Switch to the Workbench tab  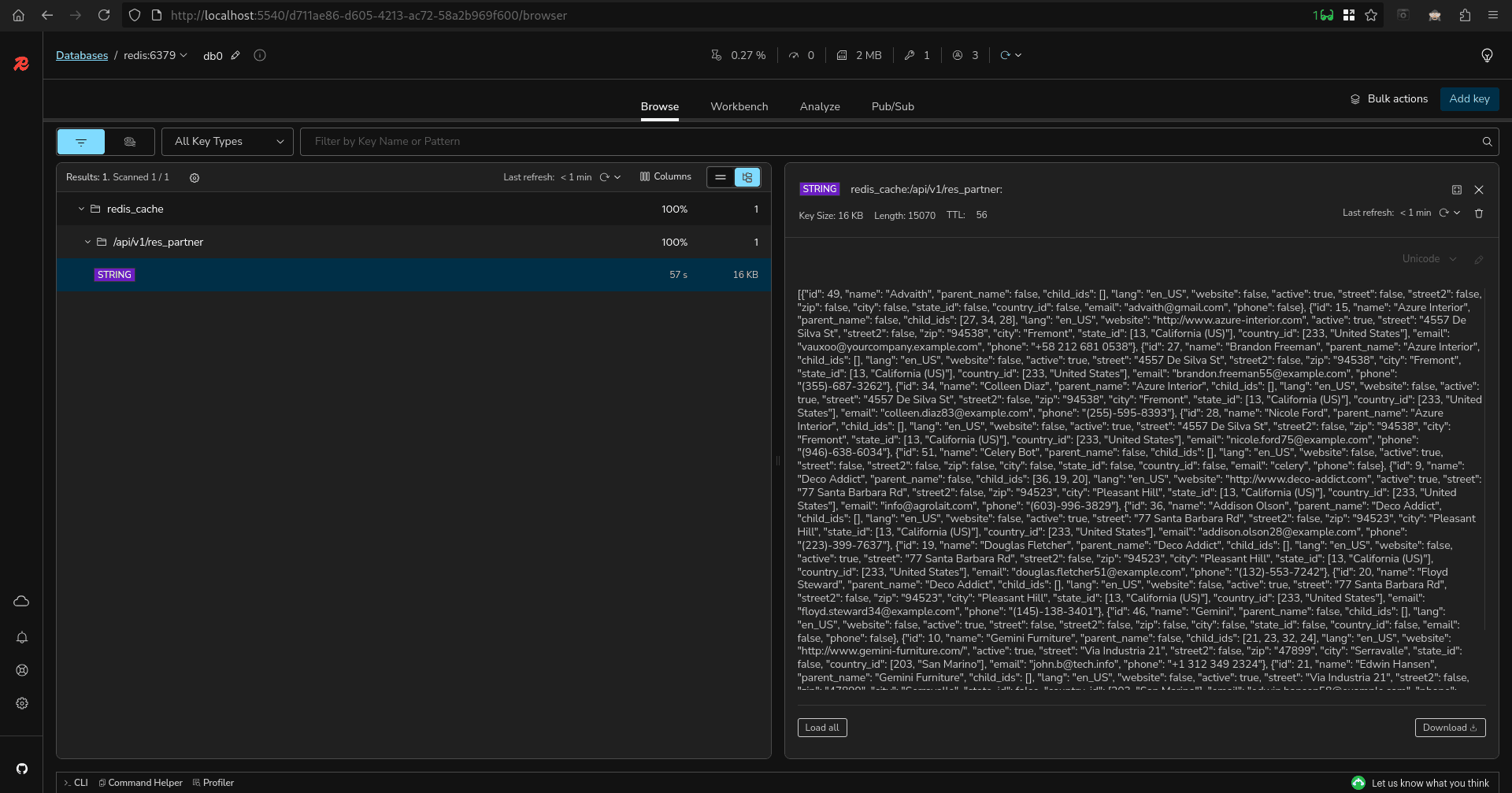pos(739,106)
